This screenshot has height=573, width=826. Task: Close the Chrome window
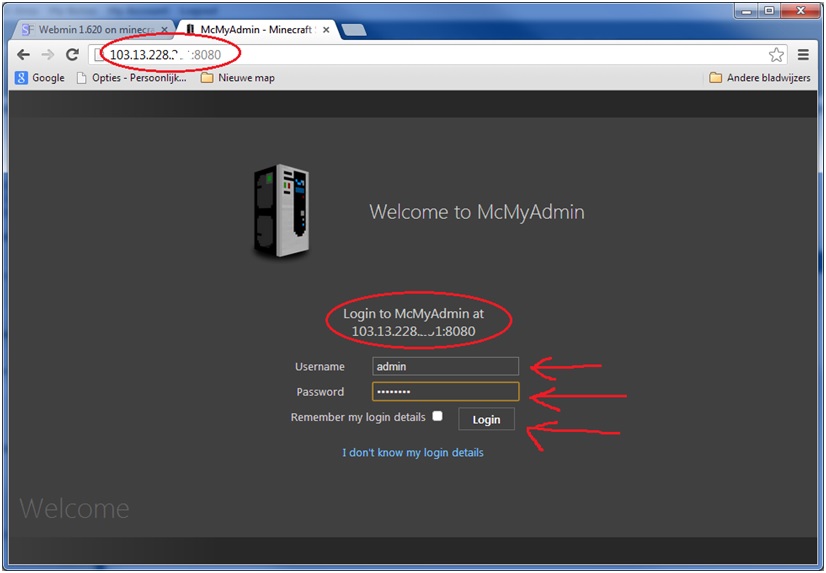click(801, 11)
